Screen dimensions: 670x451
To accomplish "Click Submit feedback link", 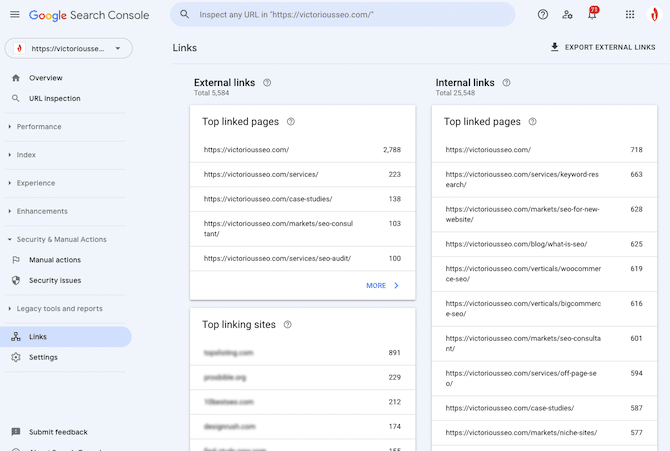I will [x=58, y=432].
